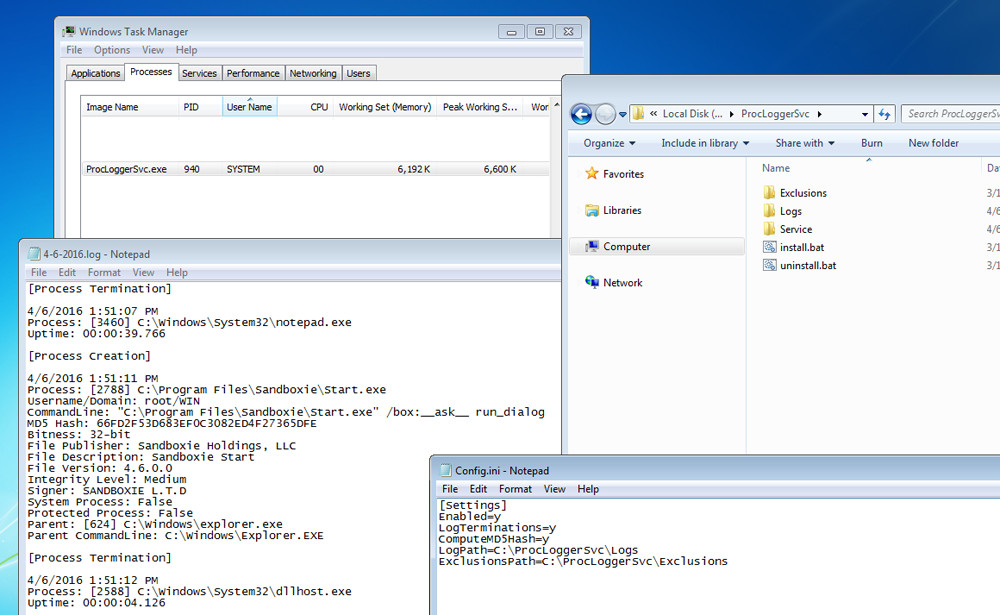The image size is (1000, 615).
Task: Sort by Working Set (Memory) column
Action: point(385,107)
